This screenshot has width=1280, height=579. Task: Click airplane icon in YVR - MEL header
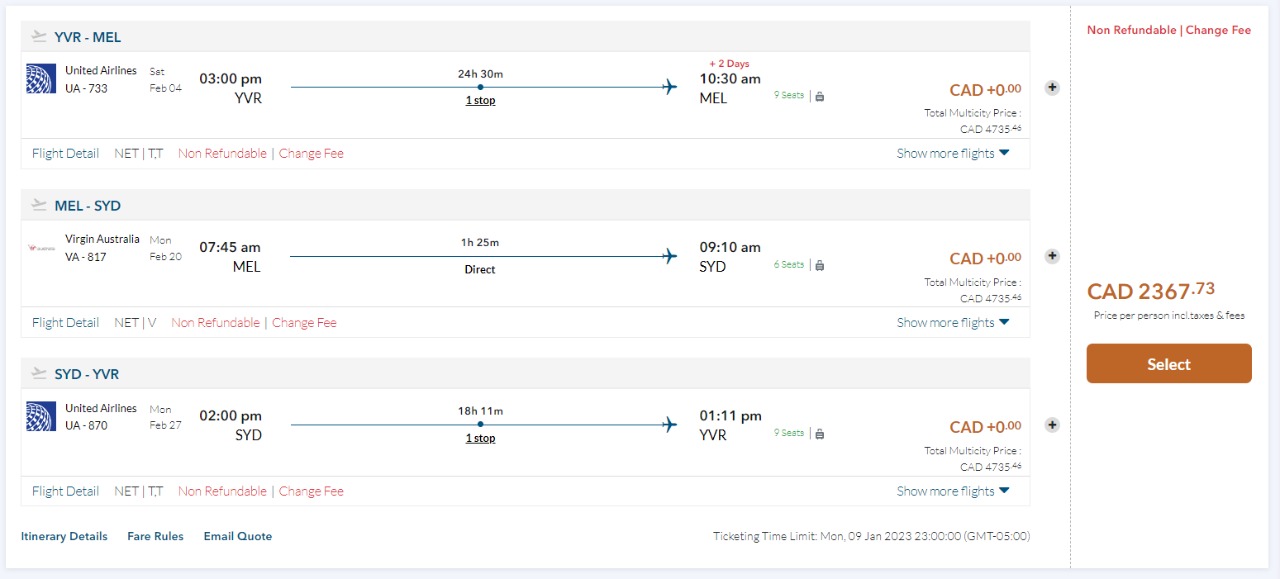(x=39, y=37)
